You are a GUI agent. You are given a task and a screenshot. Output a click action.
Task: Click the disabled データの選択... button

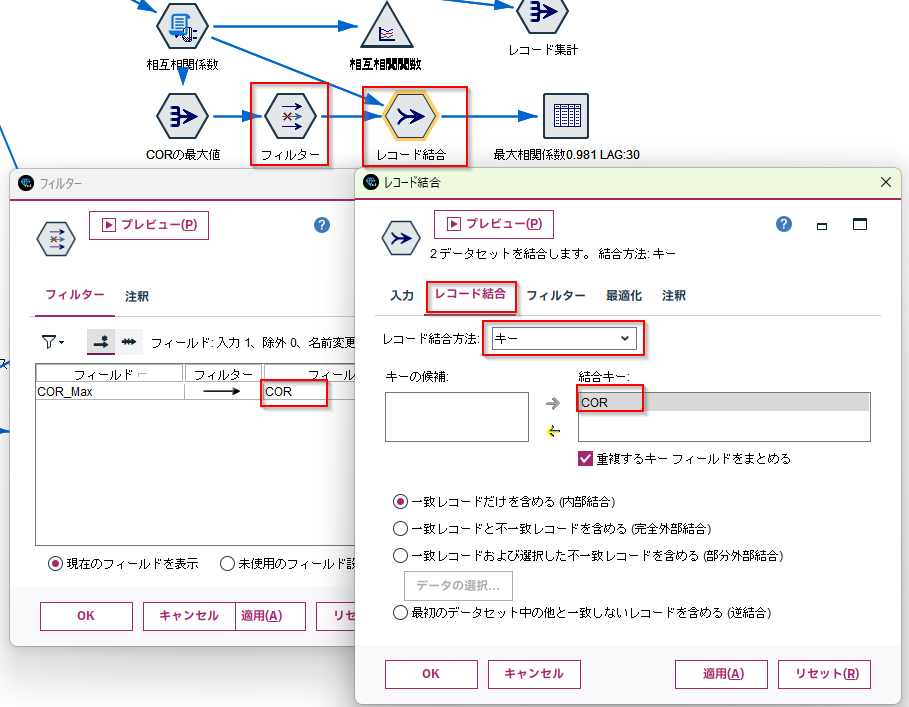(458, 585)
